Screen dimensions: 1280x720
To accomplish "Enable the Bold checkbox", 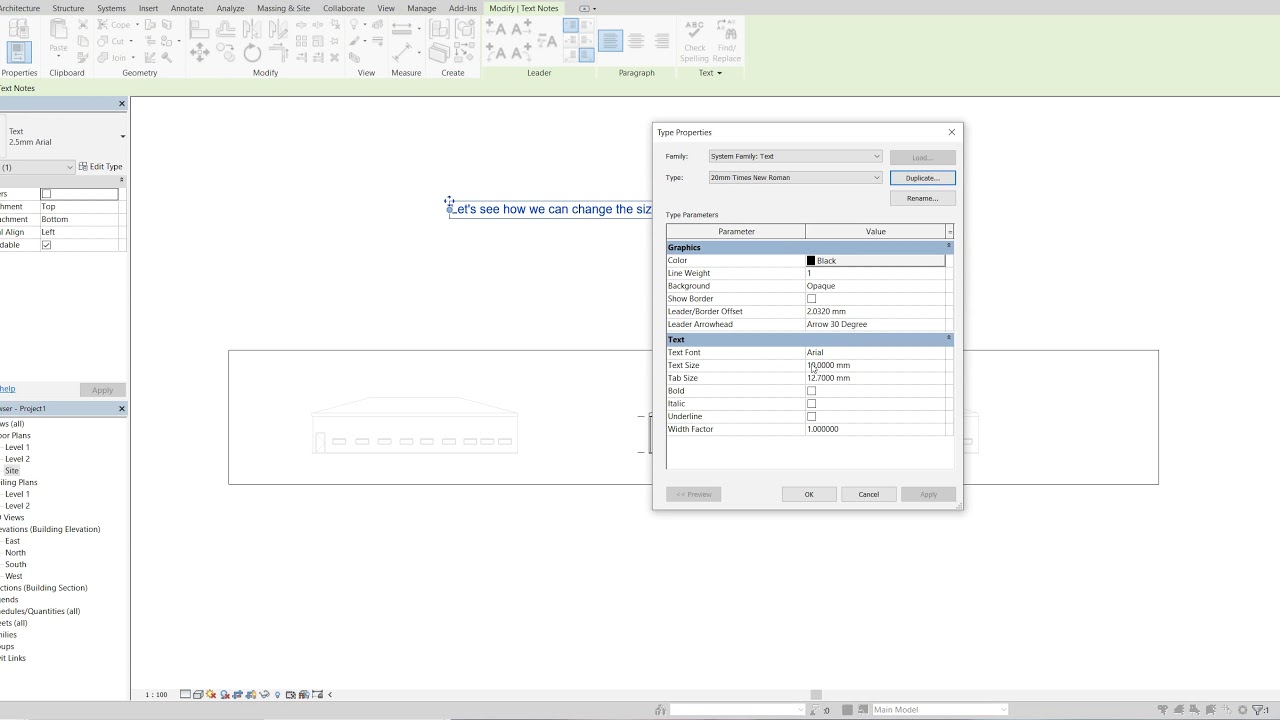I will coord(811,391).
